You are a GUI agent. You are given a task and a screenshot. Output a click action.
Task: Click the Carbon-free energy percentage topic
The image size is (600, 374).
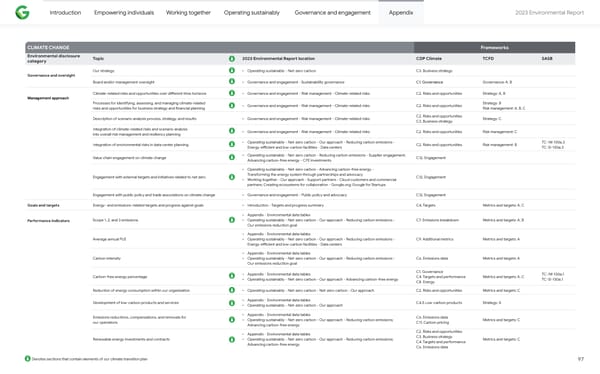pyautogui.click(x=120, y=277)
